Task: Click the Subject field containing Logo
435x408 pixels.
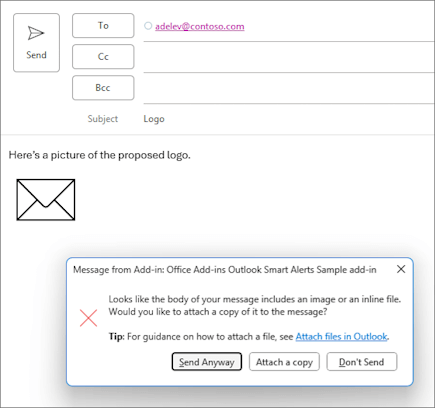Action: (289, 119)
